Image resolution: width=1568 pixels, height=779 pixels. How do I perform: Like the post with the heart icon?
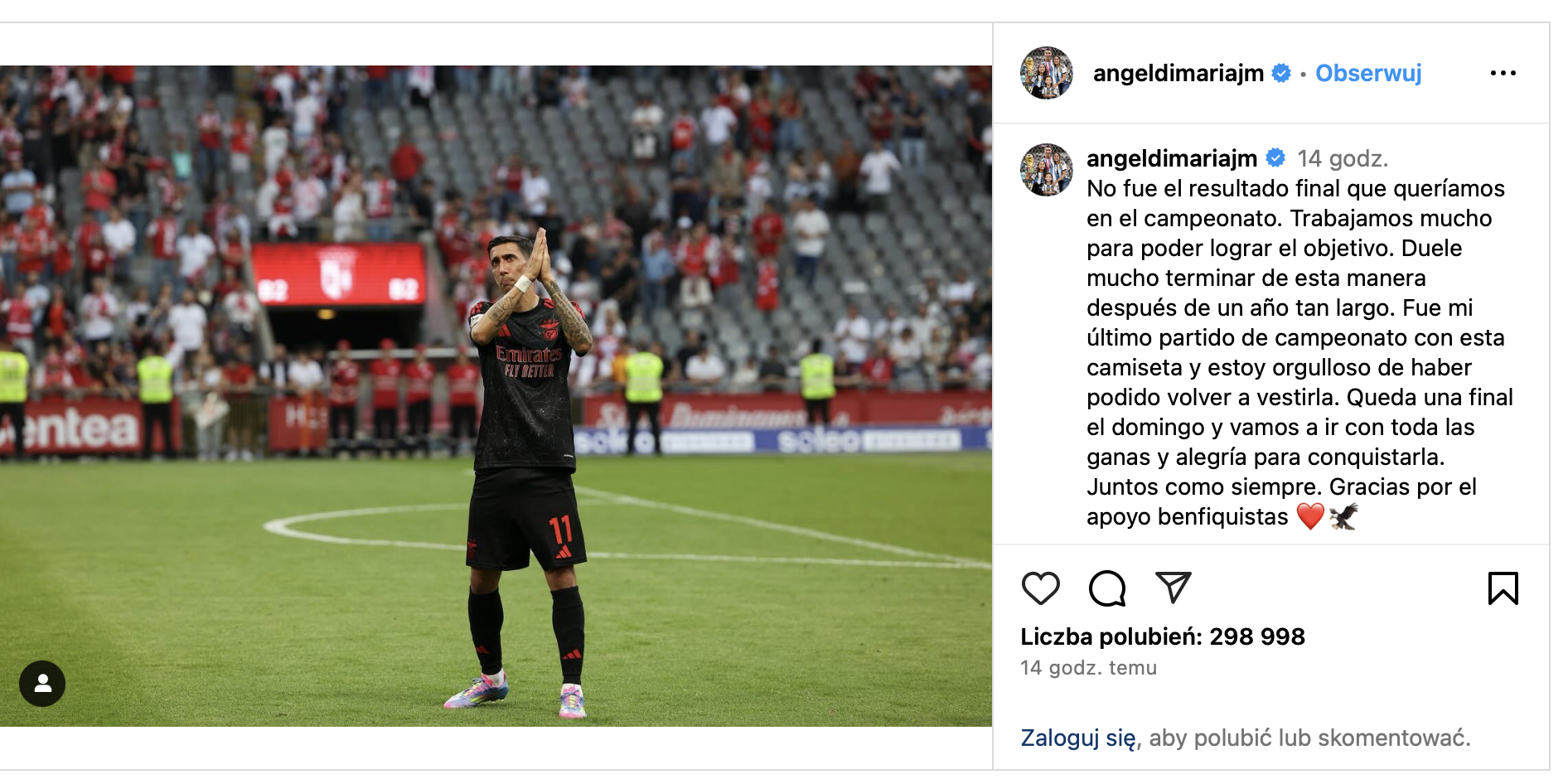coord(1040,588)
